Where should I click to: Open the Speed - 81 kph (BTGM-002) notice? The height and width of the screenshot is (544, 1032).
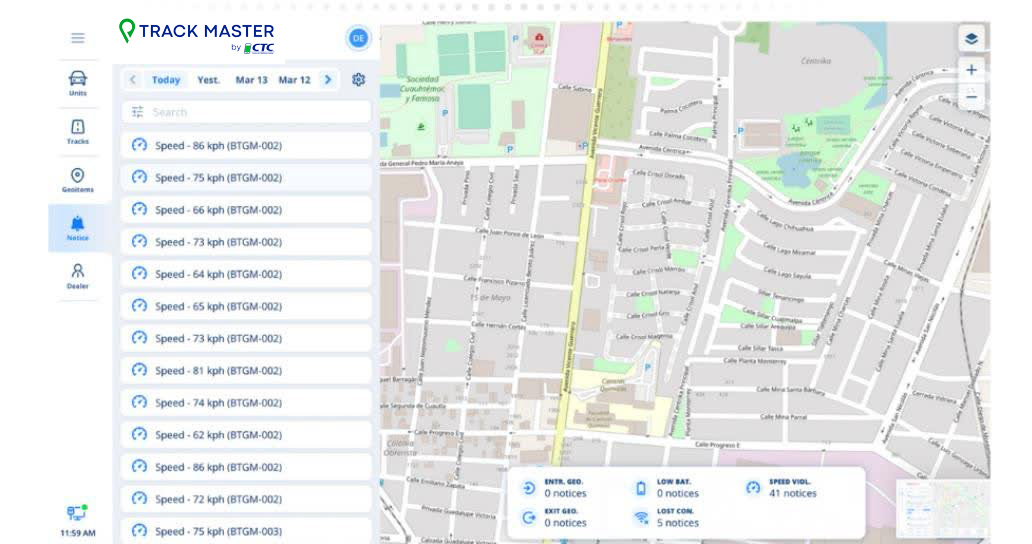(246, 370)
